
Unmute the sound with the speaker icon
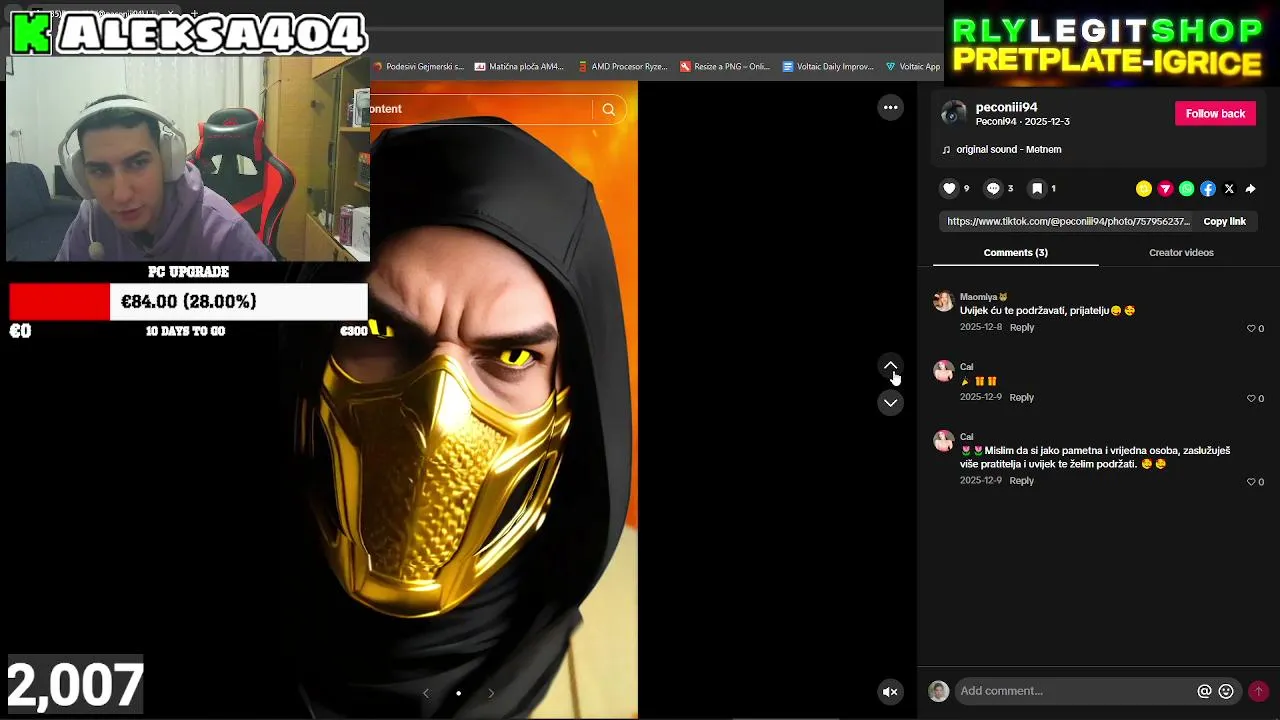pyautogui.click(x=890, y=691)
